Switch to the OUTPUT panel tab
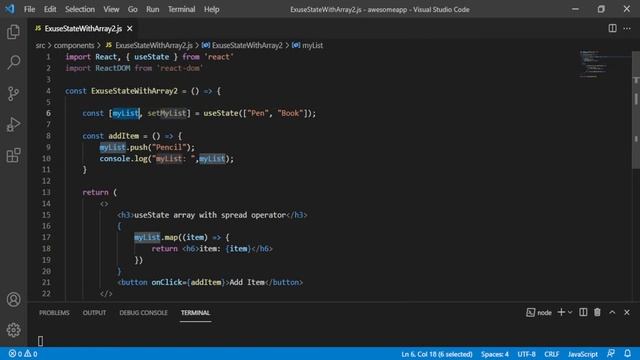Screen dimensions: 640x360 pos(94,313)
